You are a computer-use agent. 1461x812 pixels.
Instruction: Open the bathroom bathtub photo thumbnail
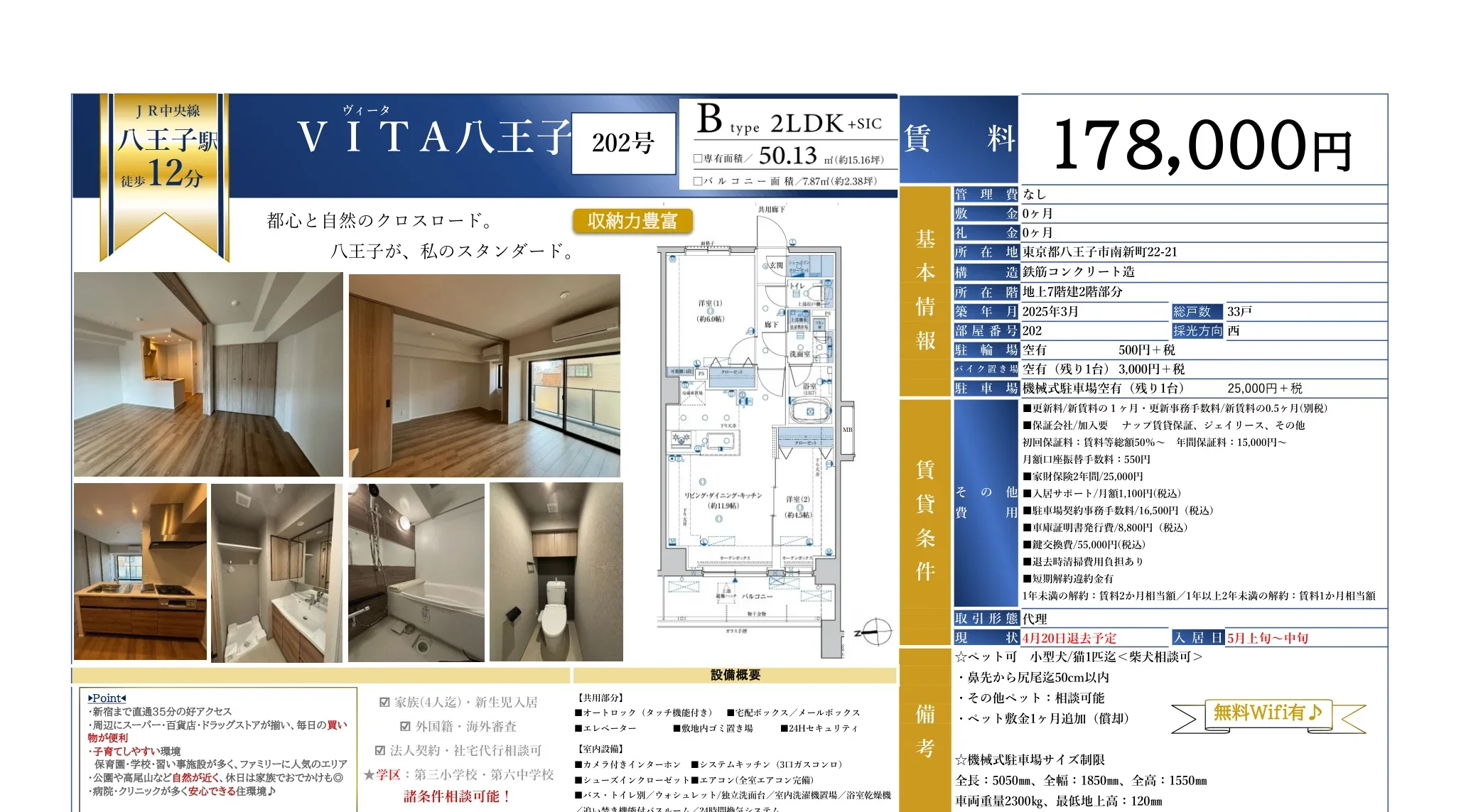pos(416,573)
